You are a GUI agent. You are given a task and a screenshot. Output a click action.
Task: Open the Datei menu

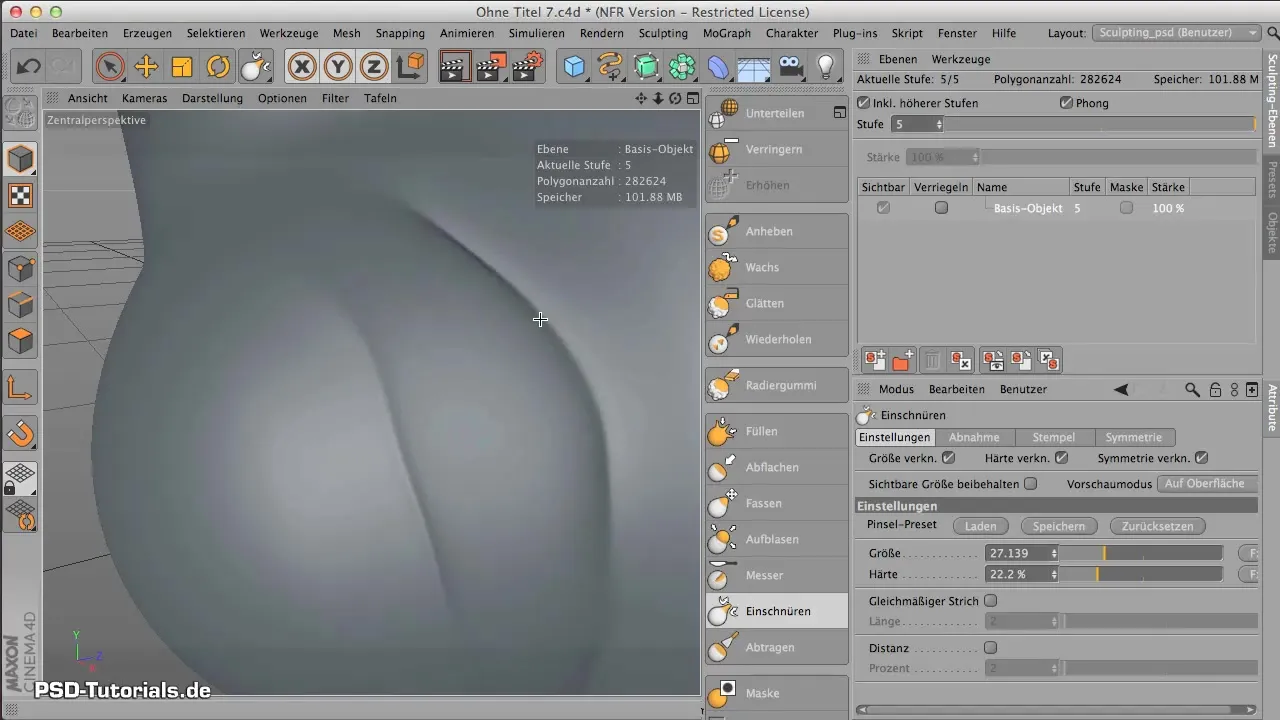(23, 33)
